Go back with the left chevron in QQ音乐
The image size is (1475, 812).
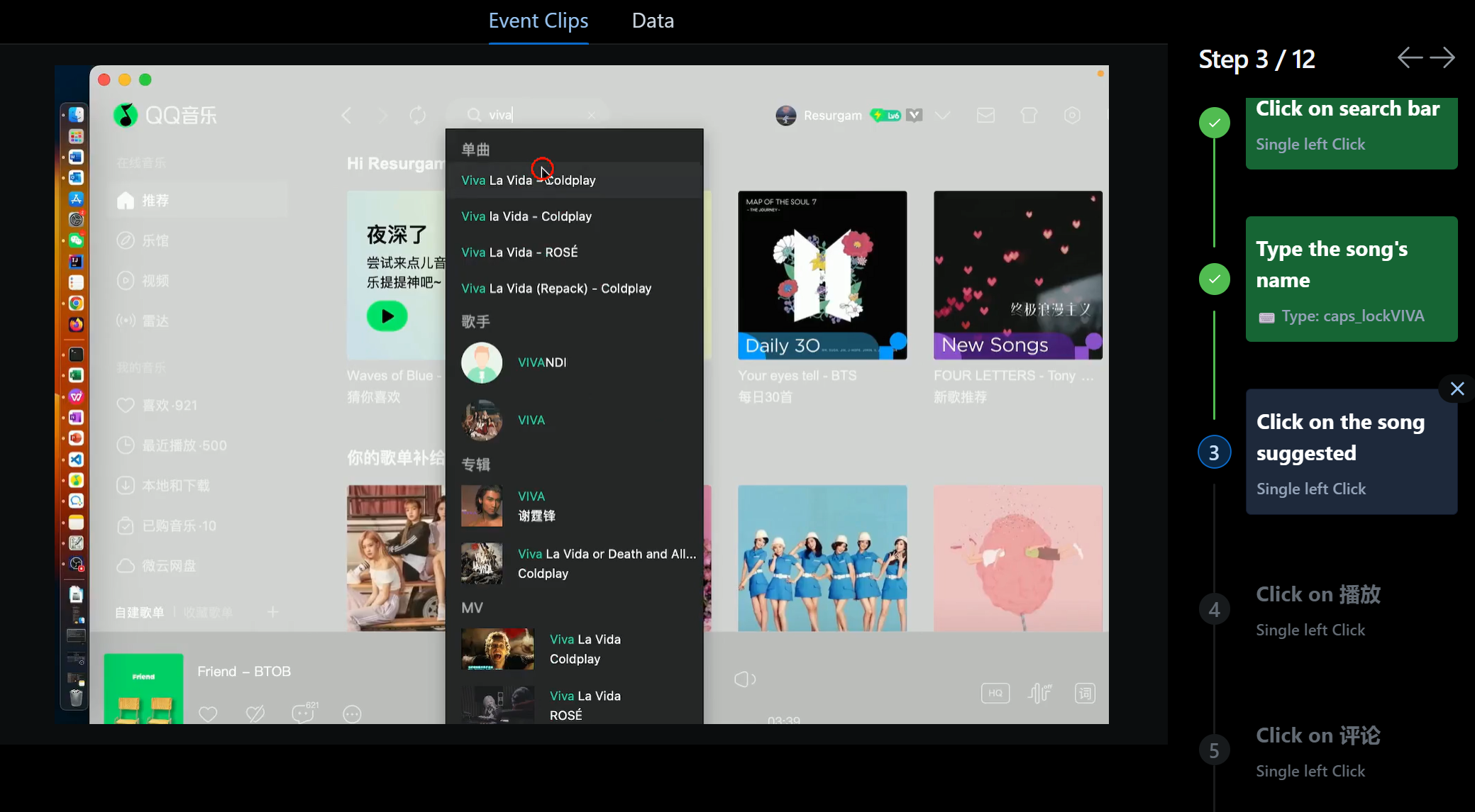tap(346, 115)
